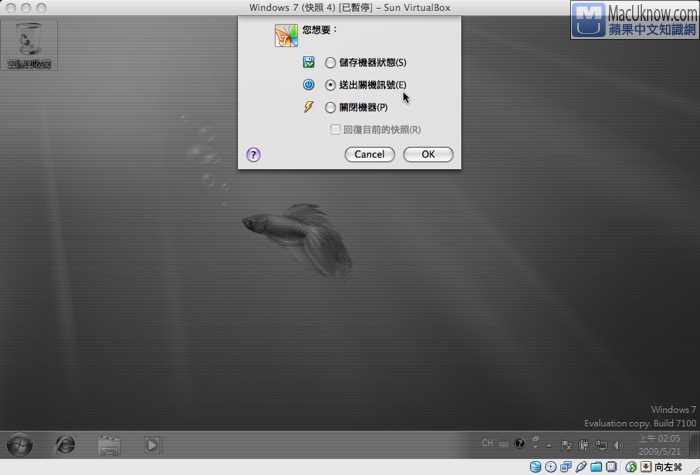Click the CH language indicator in taskbar

[x=487, y=443]
